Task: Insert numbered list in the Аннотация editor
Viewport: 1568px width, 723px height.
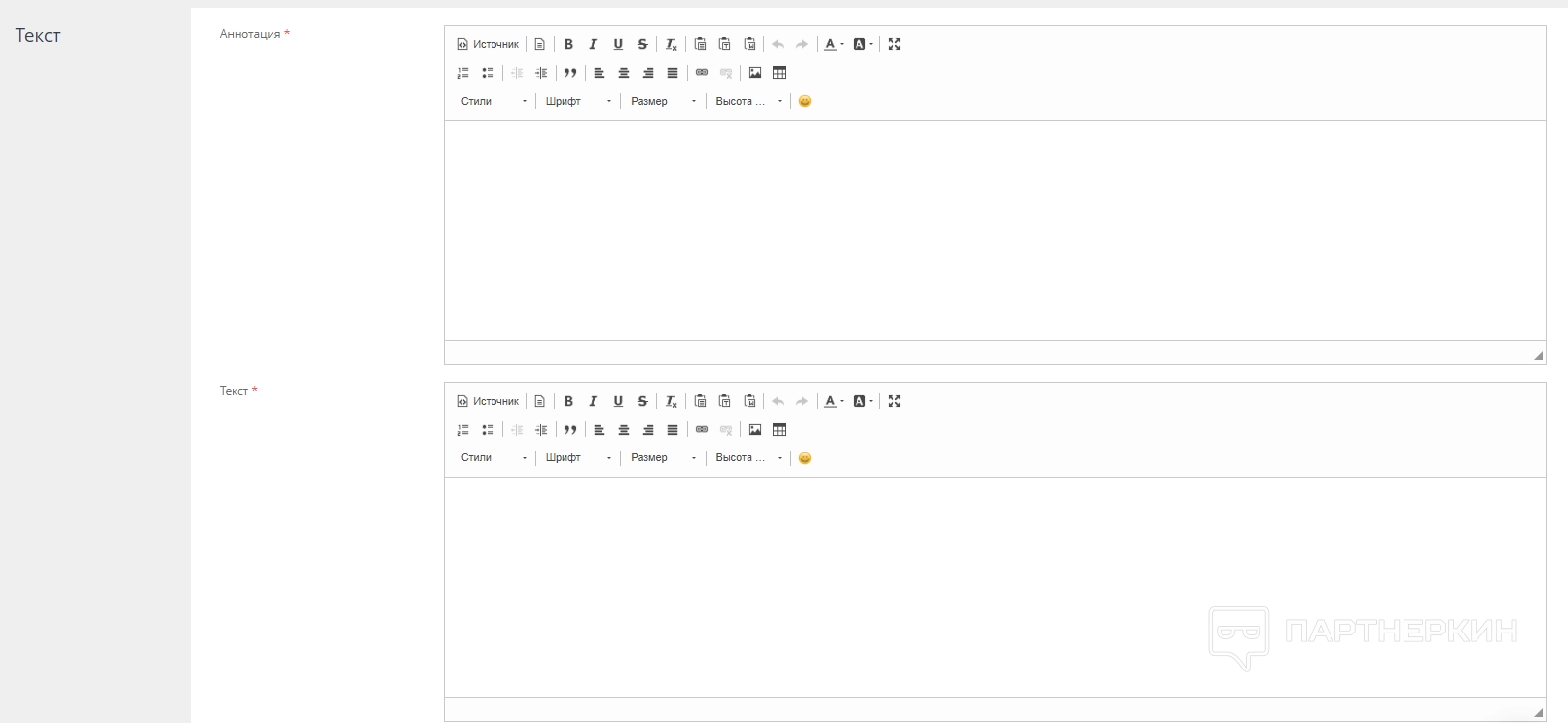Action: coord(463,73)
